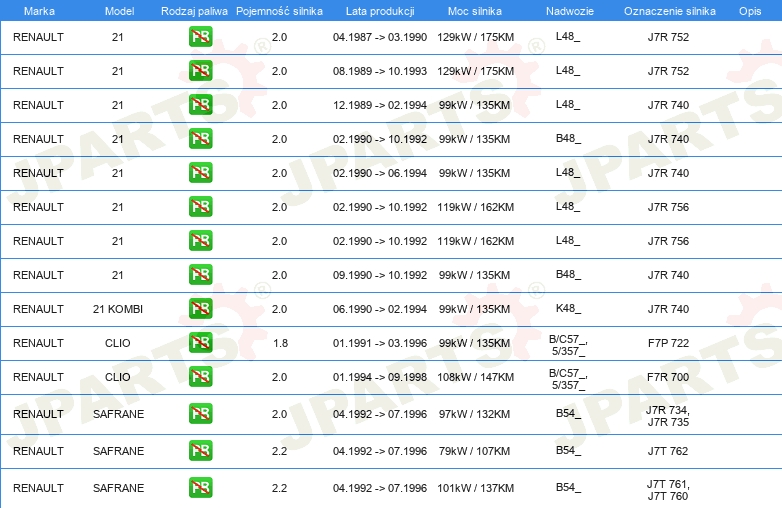Click the 'F7P 722' engine code cell

[668, 343]
